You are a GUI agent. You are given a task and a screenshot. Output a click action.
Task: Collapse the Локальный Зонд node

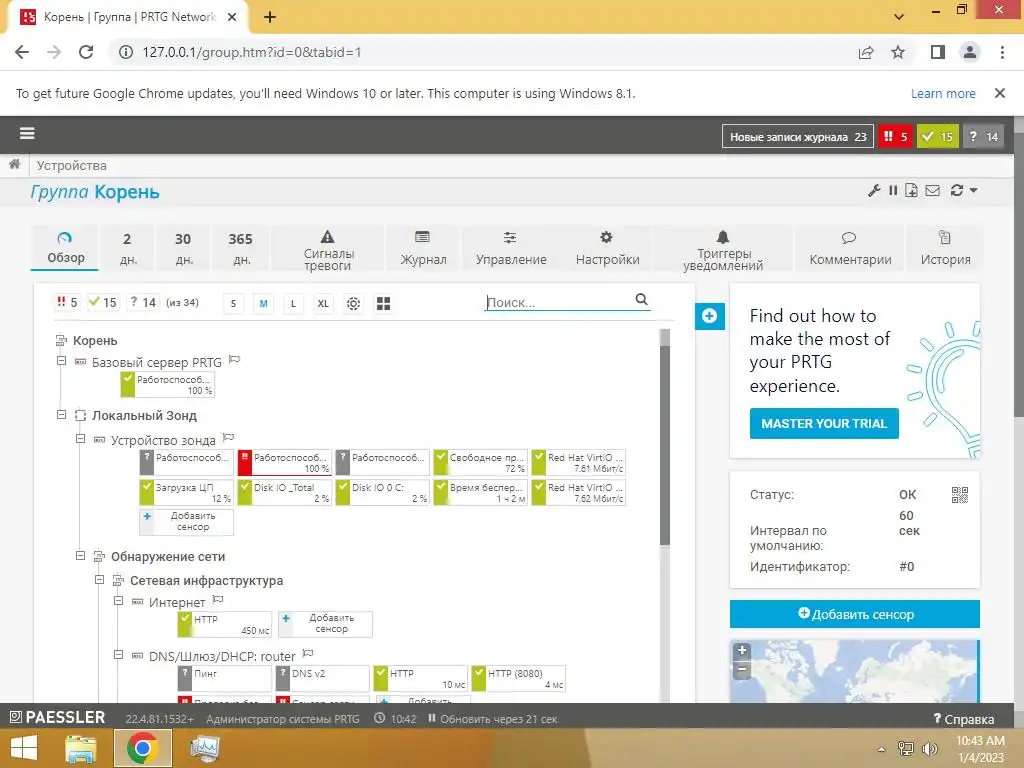(x=61, y=415)
